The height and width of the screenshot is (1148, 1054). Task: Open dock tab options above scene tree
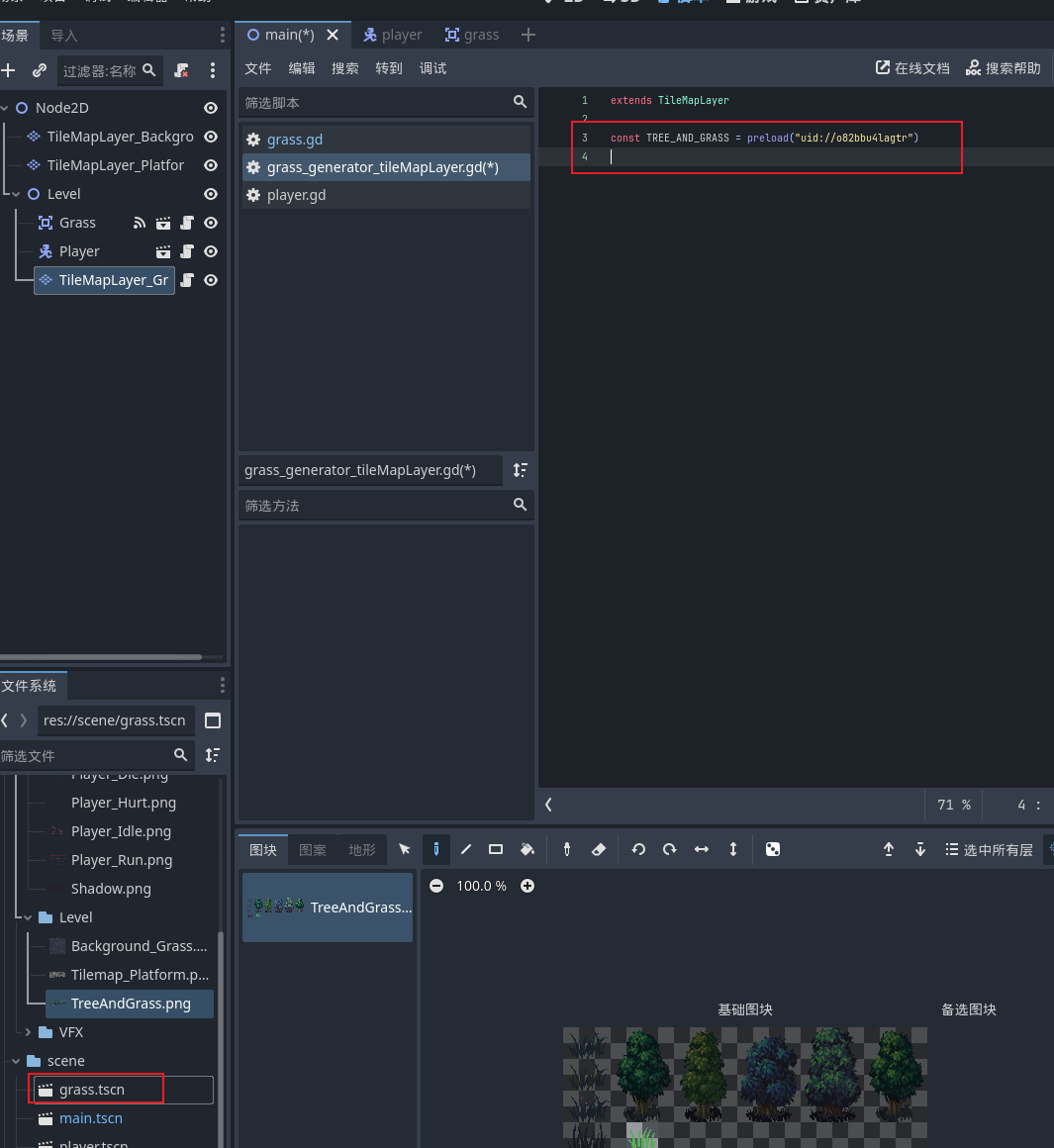[222, 35]
